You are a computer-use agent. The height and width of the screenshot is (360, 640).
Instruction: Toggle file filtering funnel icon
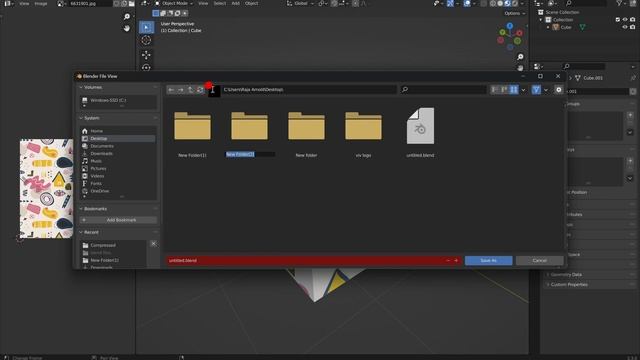click(x=536, y=90)
